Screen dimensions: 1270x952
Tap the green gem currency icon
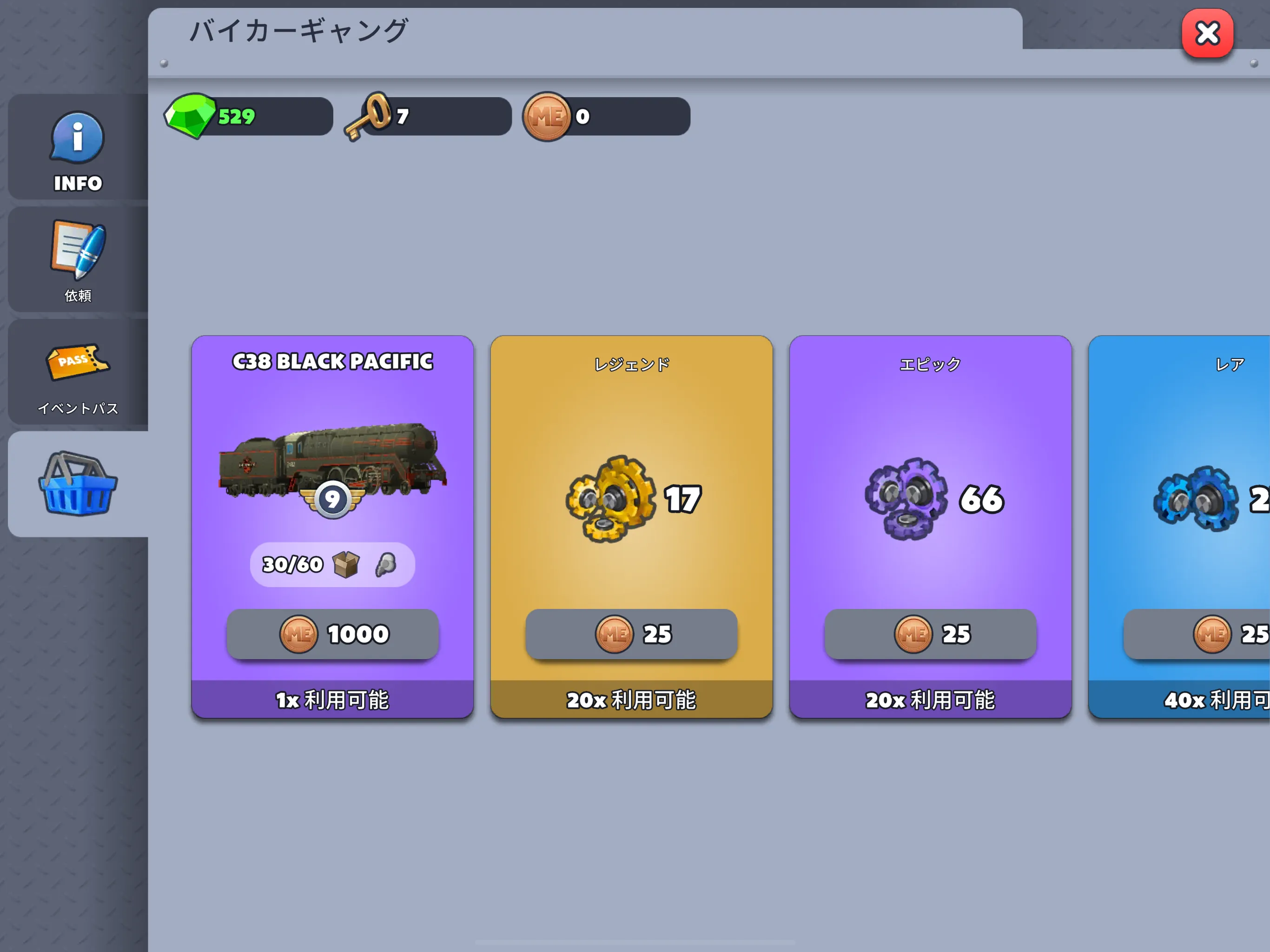point(190,115)
